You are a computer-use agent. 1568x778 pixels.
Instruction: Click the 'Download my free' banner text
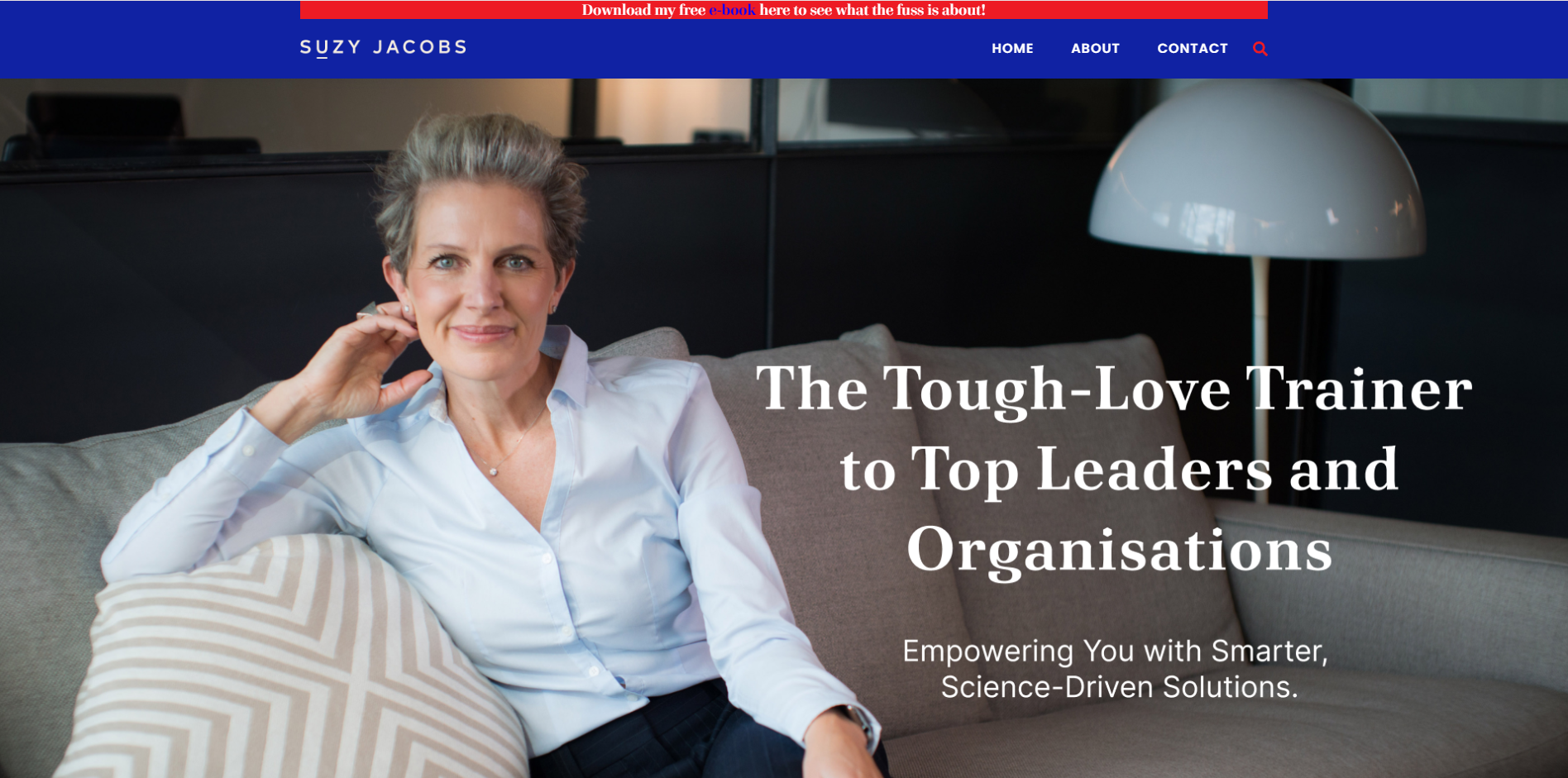643,10
